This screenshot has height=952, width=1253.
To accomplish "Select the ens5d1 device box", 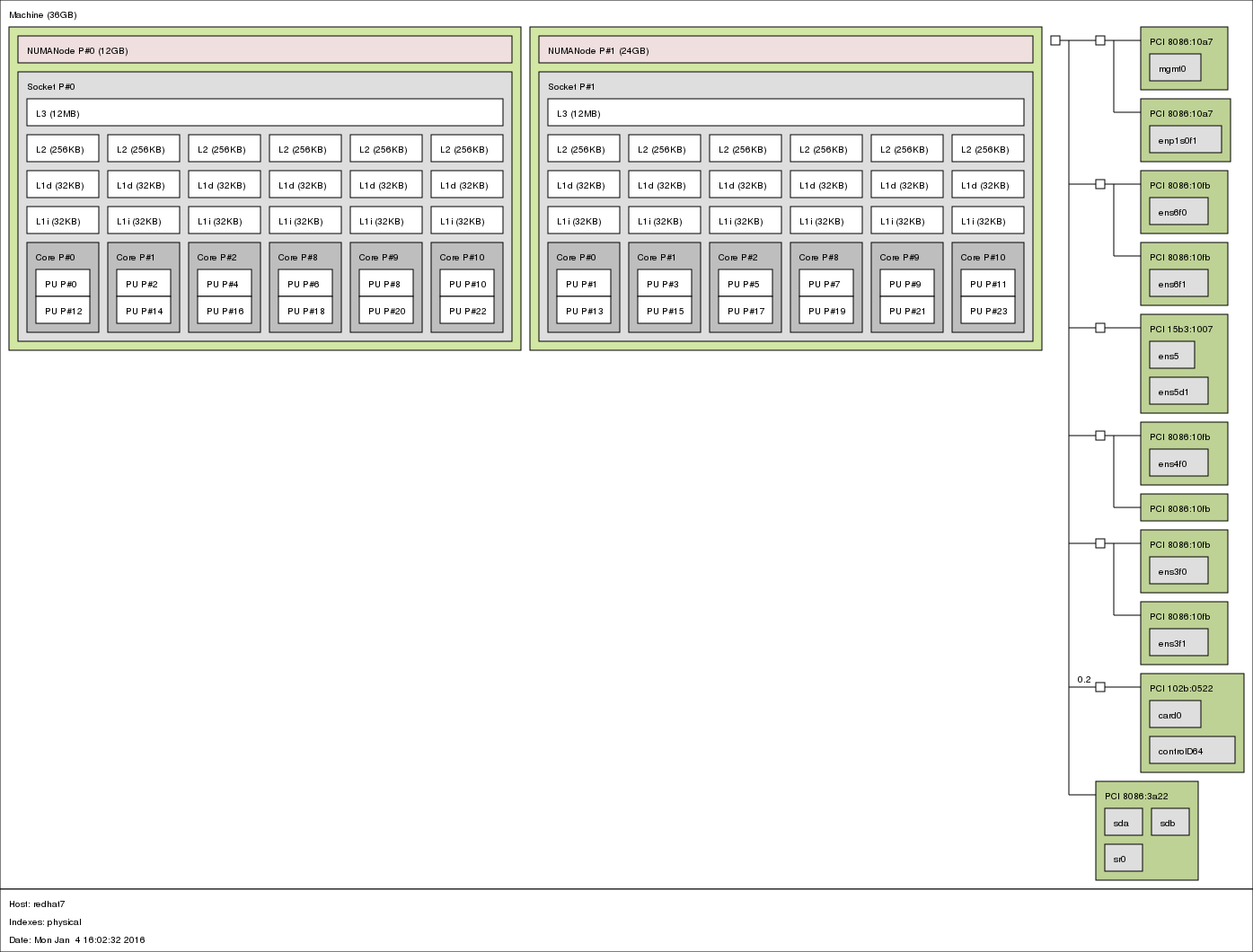I will 1178,392.
